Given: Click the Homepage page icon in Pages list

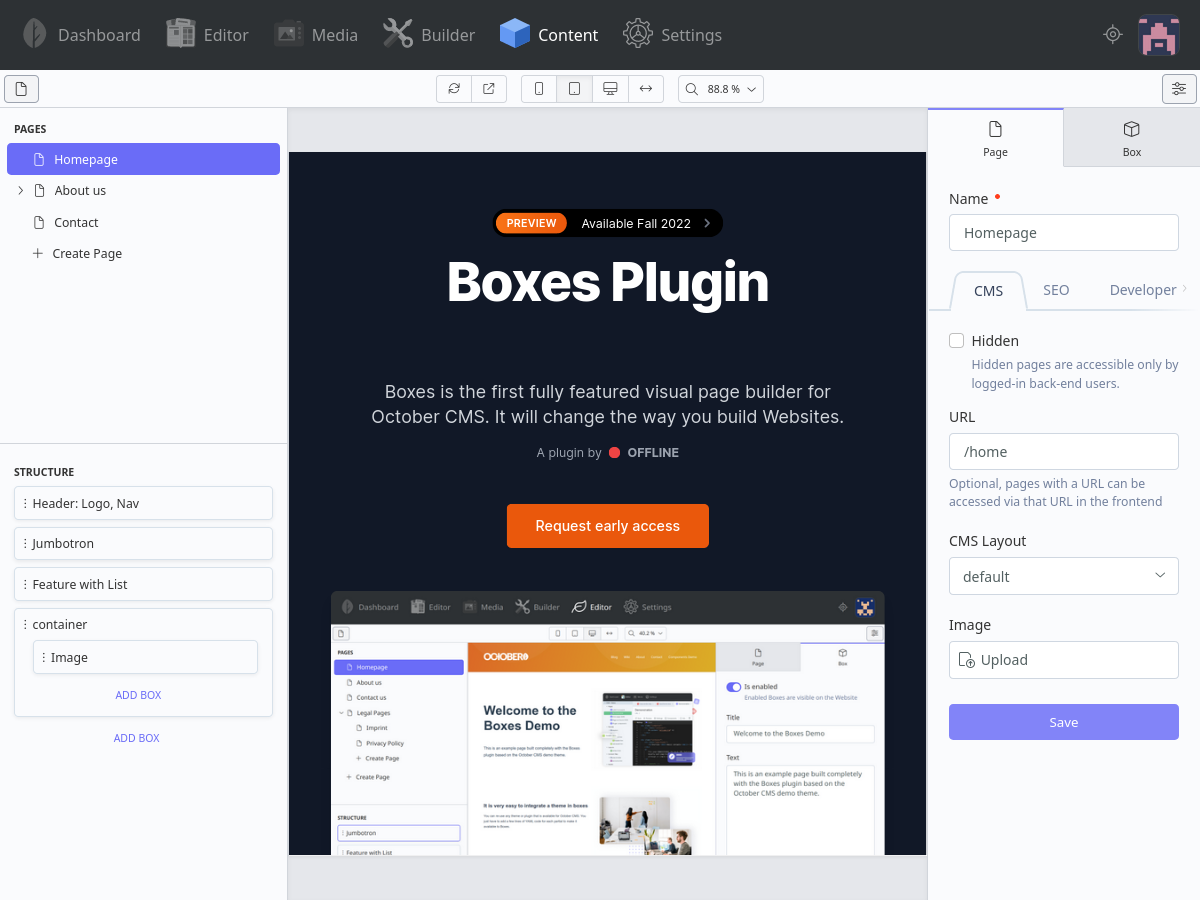Looking at the screenshot, I should pyautogui.click(x=39, y=159).
